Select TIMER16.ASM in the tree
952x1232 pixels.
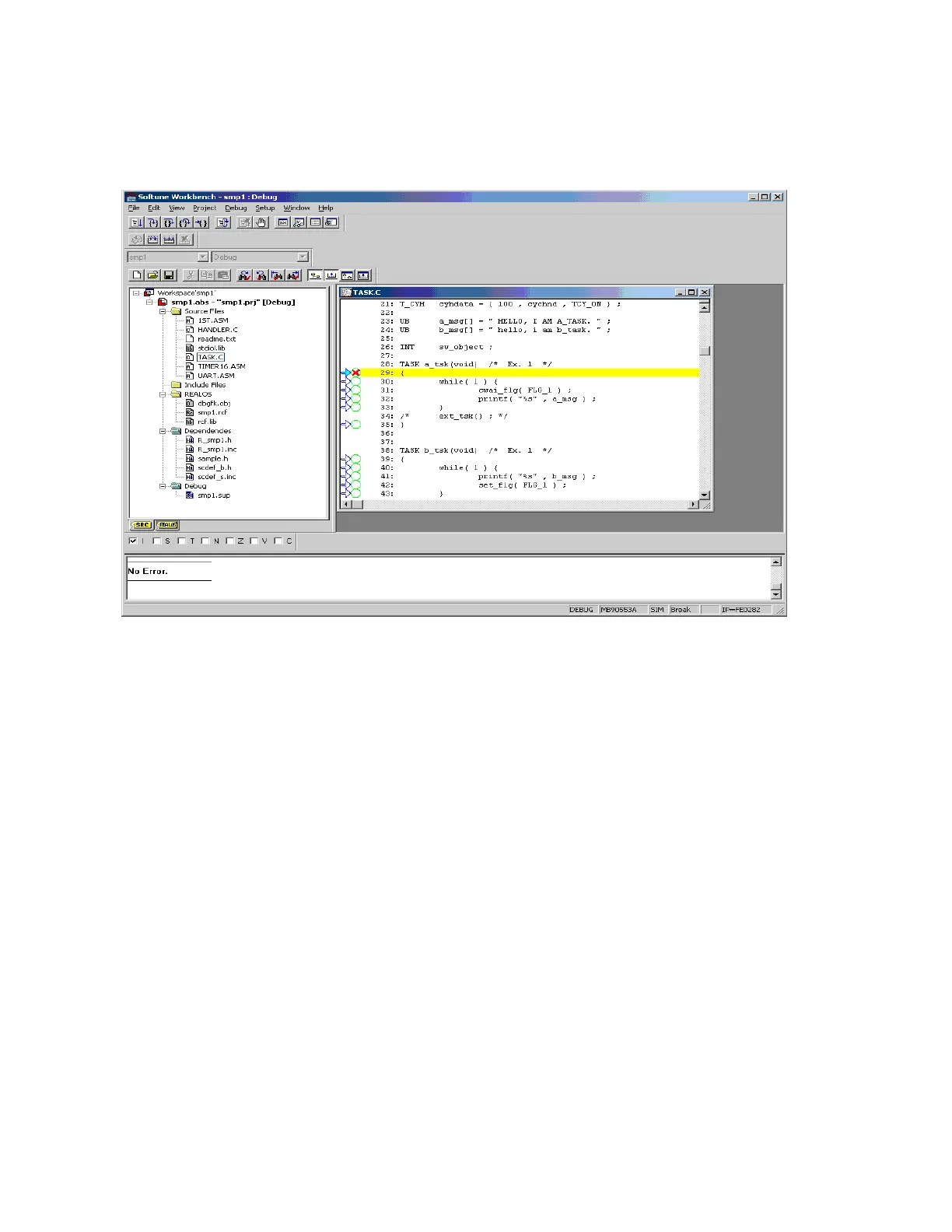point(221,366)
